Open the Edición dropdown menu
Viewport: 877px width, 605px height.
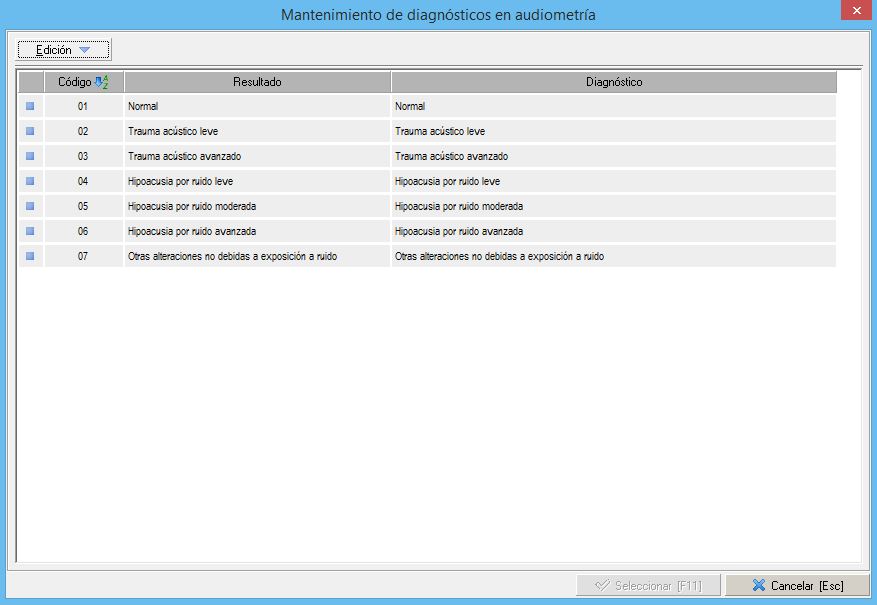coord(64,49)
